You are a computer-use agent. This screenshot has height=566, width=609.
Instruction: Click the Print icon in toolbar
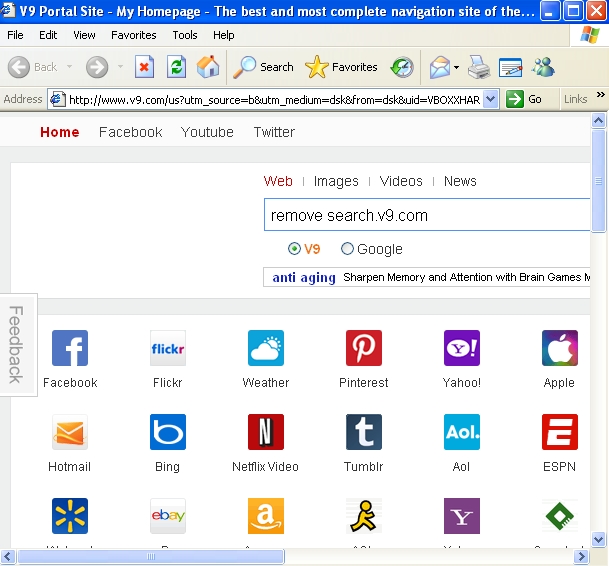[x=479, y=68]
